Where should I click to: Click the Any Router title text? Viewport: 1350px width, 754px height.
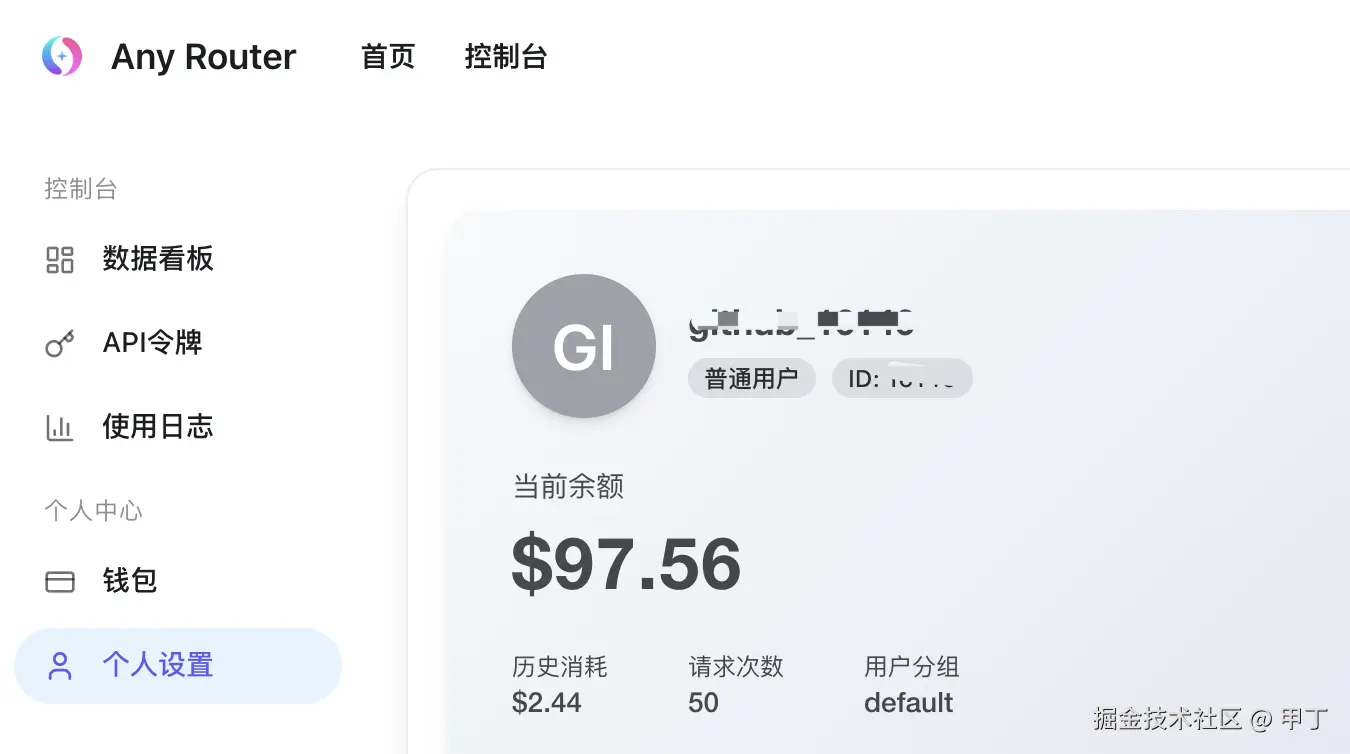pyautogui.click(x=204, y=57)
